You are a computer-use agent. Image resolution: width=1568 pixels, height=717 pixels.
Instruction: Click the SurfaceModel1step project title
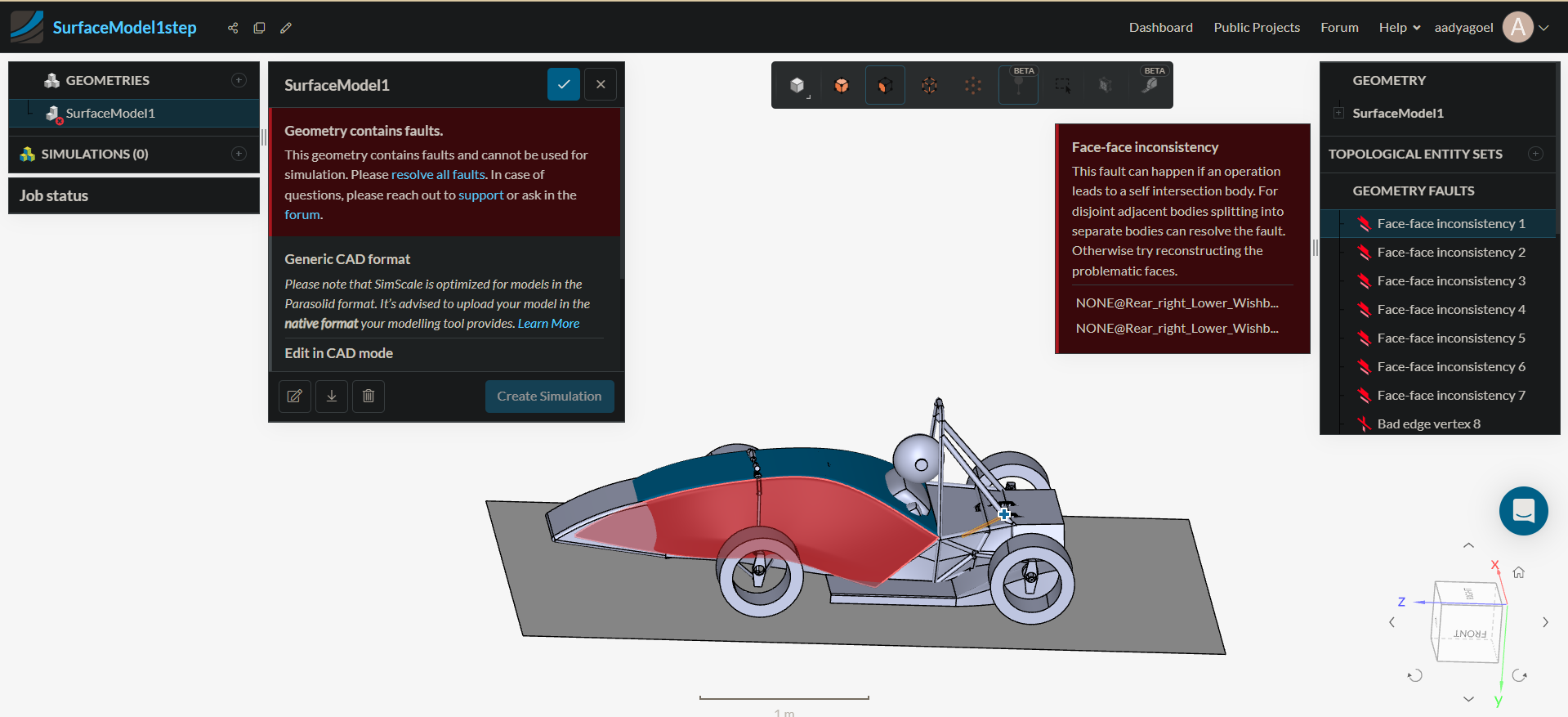124,28
